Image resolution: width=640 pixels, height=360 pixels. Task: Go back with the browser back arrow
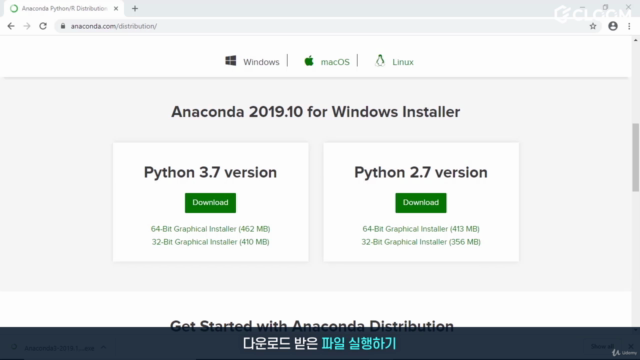(x=11, y=26)
